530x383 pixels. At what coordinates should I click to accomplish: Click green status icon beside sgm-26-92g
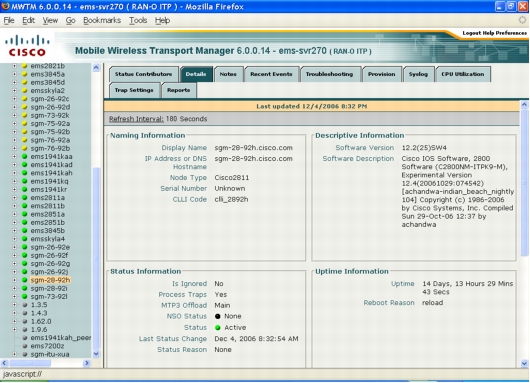click(24, 263)
